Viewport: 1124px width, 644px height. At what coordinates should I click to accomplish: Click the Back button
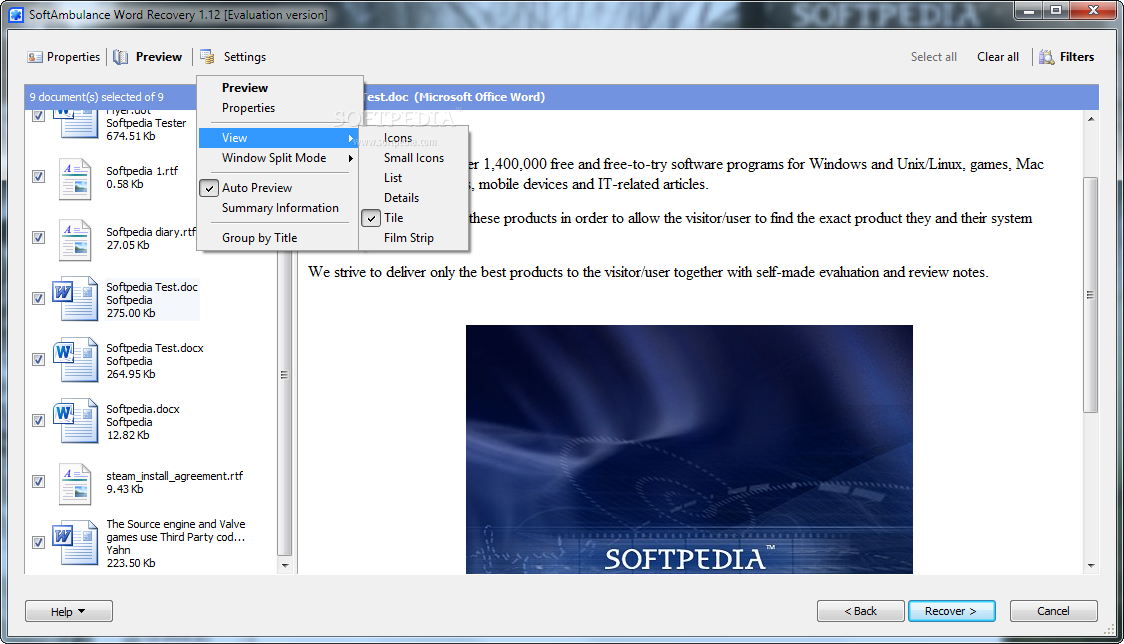860,611
